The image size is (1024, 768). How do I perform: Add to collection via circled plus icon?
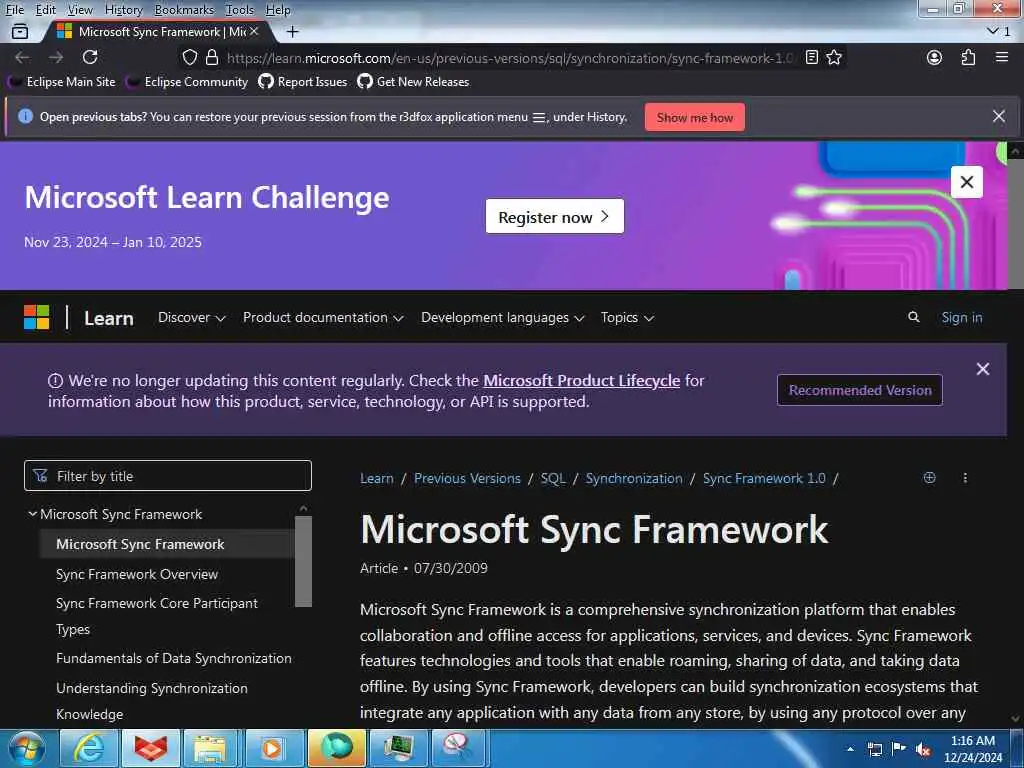(x=929, y=477)
